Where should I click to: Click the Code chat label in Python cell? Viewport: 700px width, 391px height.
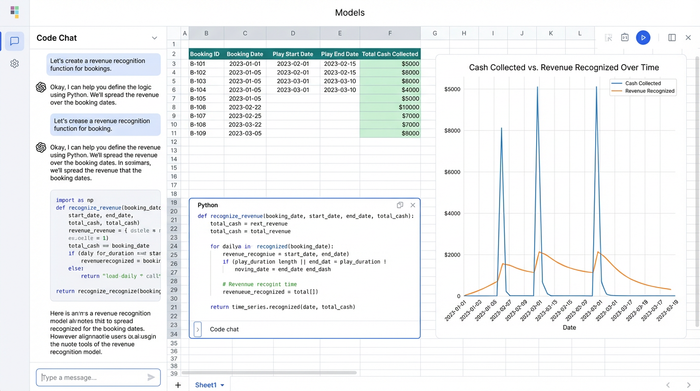224,329
